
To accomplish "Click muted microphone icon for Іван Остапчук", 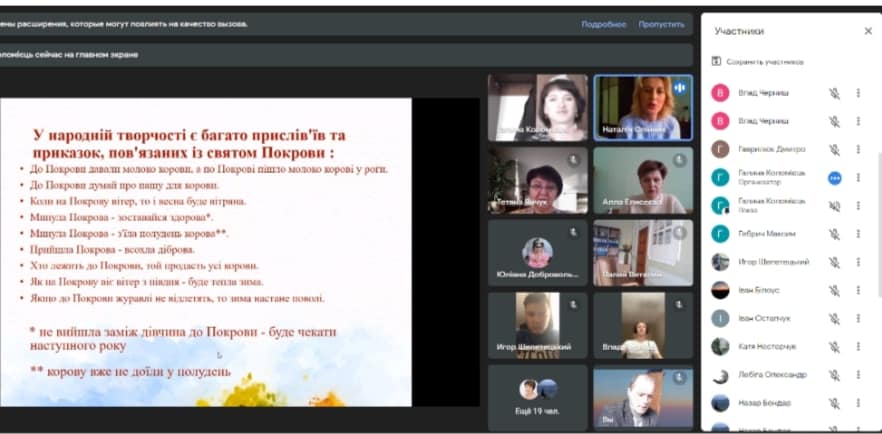I will [x=834, y=318].
